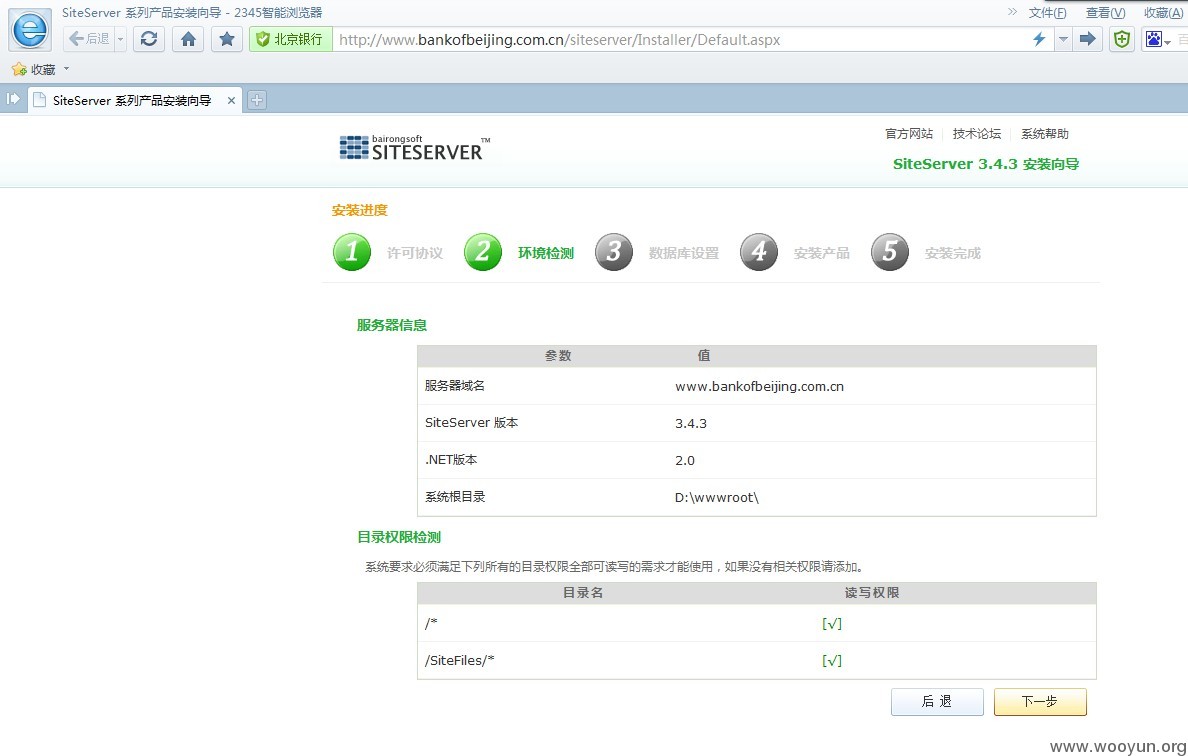Open the green shield security icon

(1122, 39)
